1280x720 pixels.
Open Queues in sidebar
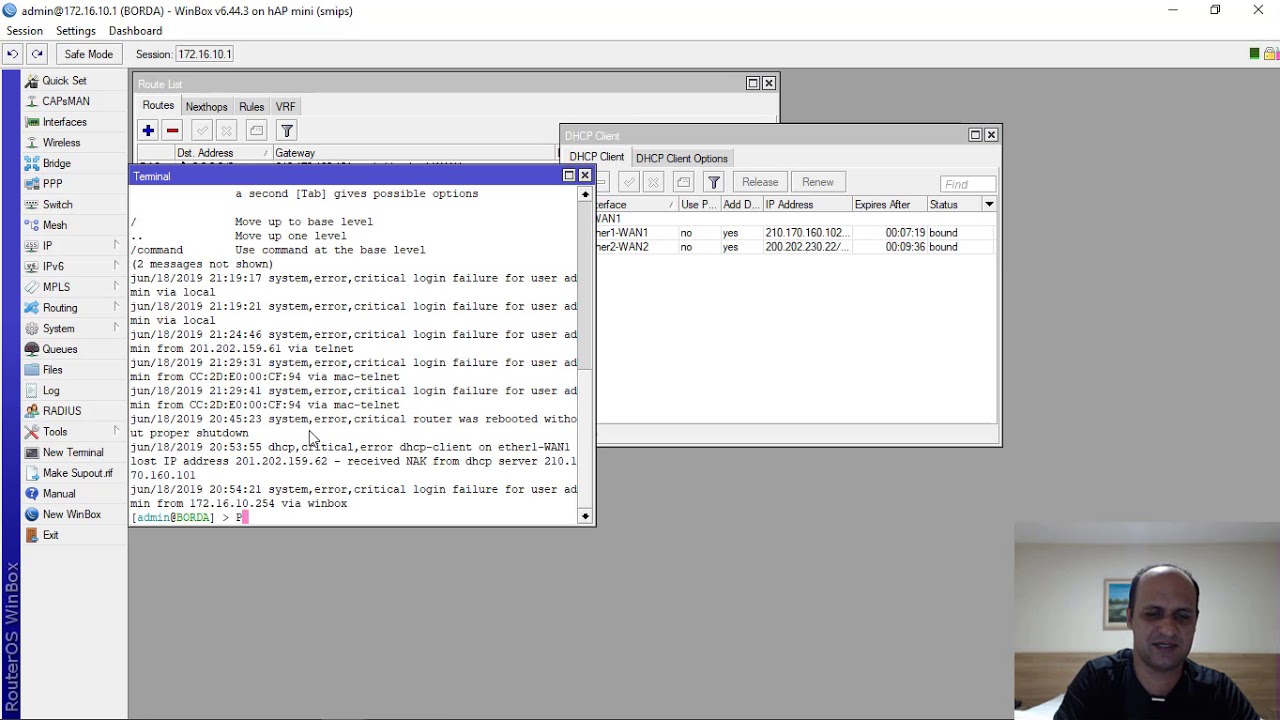59,349
